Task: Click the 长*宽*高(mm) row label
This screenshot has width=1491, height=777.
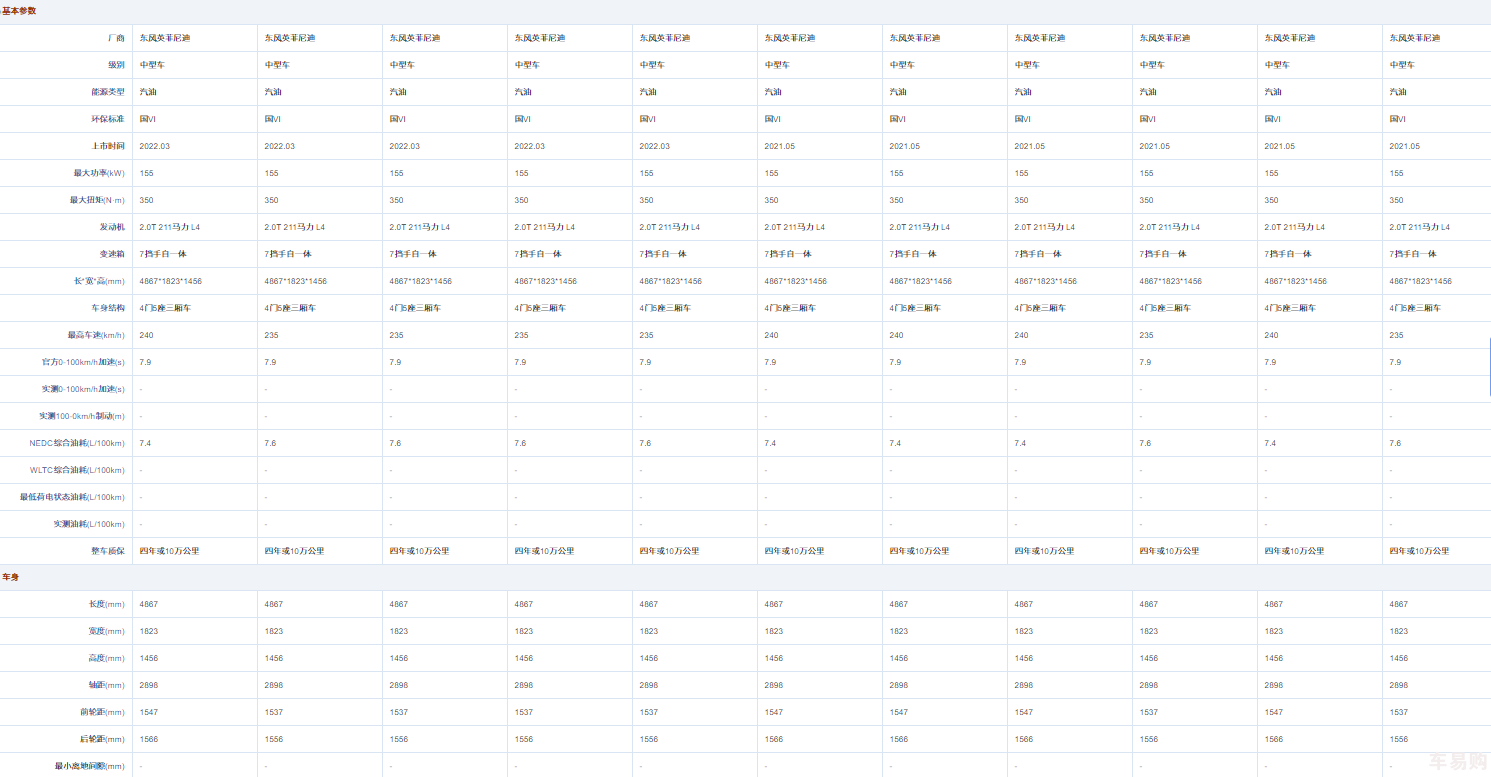Action: click(x=99, y=281)
